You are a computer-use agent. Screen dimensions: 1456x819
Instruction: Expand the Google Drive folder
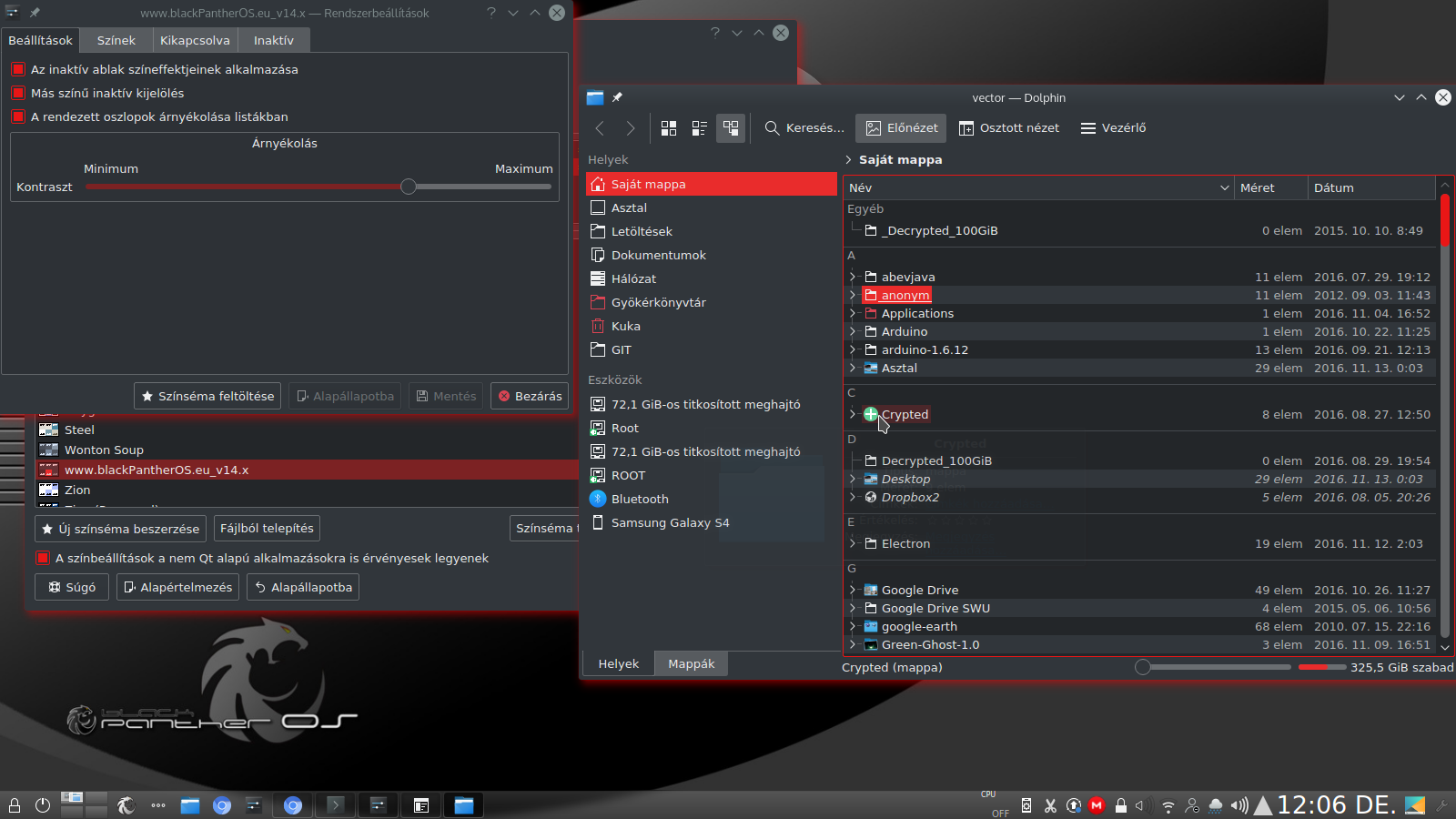pyautogui.click(x=853, y=590)
